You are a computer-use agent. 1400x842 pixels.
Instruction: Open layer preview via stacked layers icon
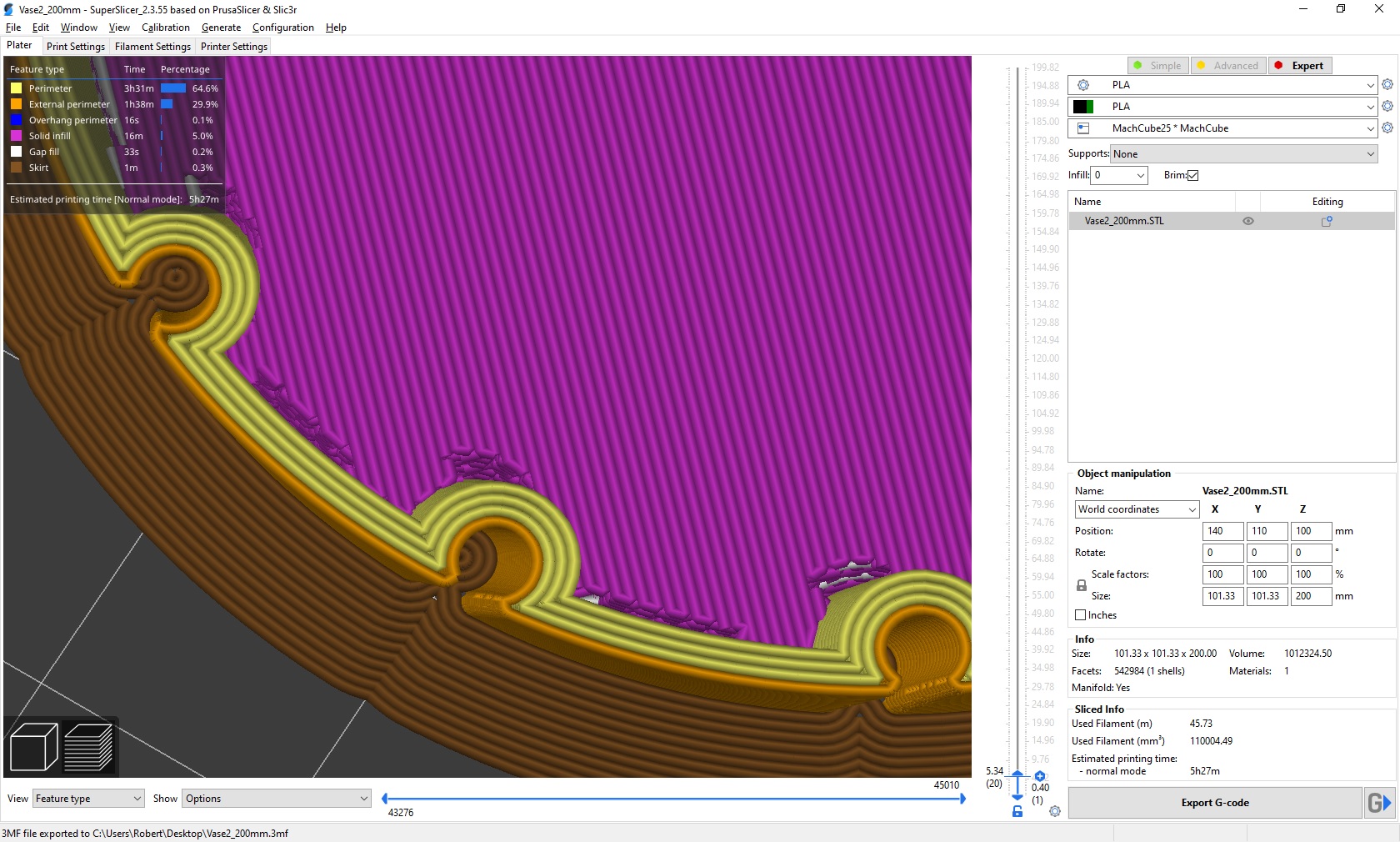[87, 746]
